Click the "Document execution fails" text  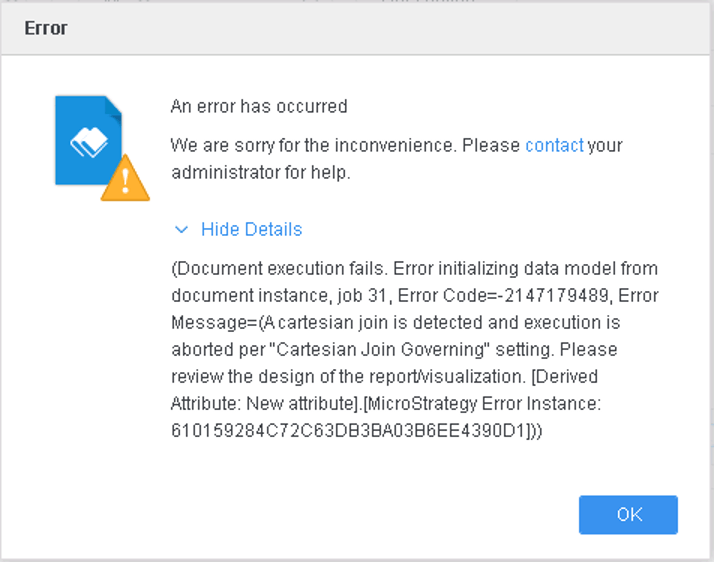(x=278, y=269)
